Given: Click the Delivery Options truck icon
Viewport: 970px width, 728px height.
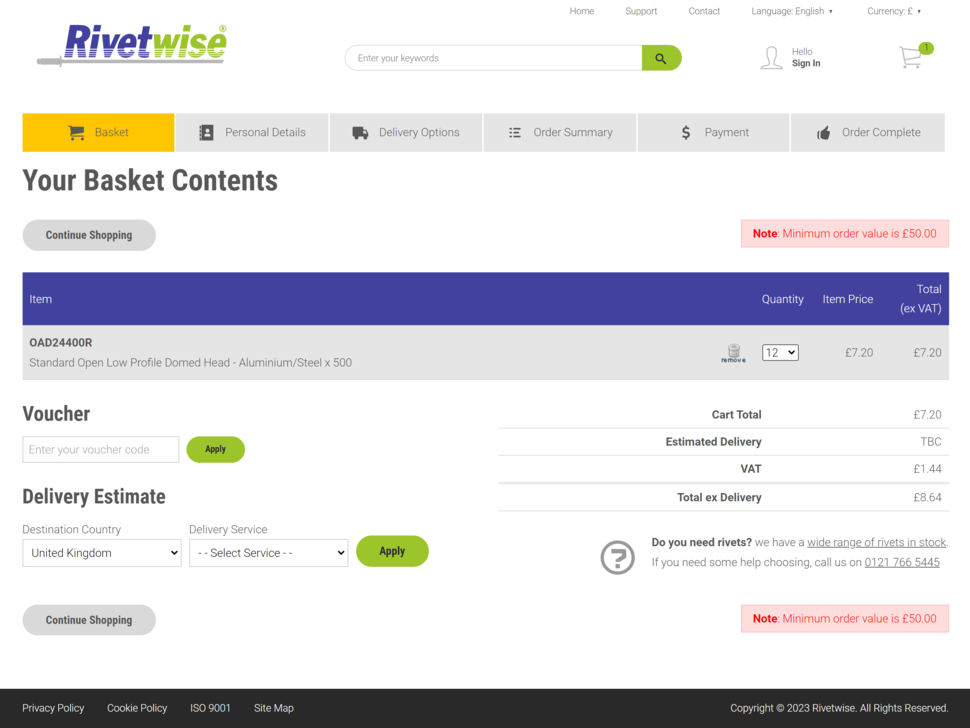Looking at the screenshot, I should [x=360, y=132].
